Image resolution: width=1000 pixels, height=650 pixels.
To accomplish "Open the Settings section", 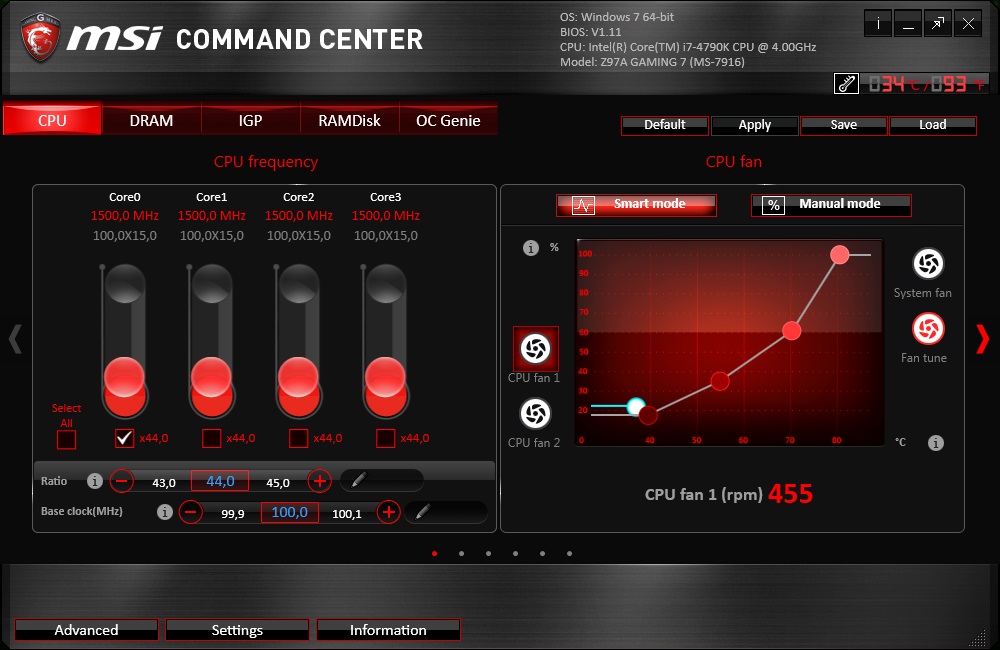I will pos(237,630).
